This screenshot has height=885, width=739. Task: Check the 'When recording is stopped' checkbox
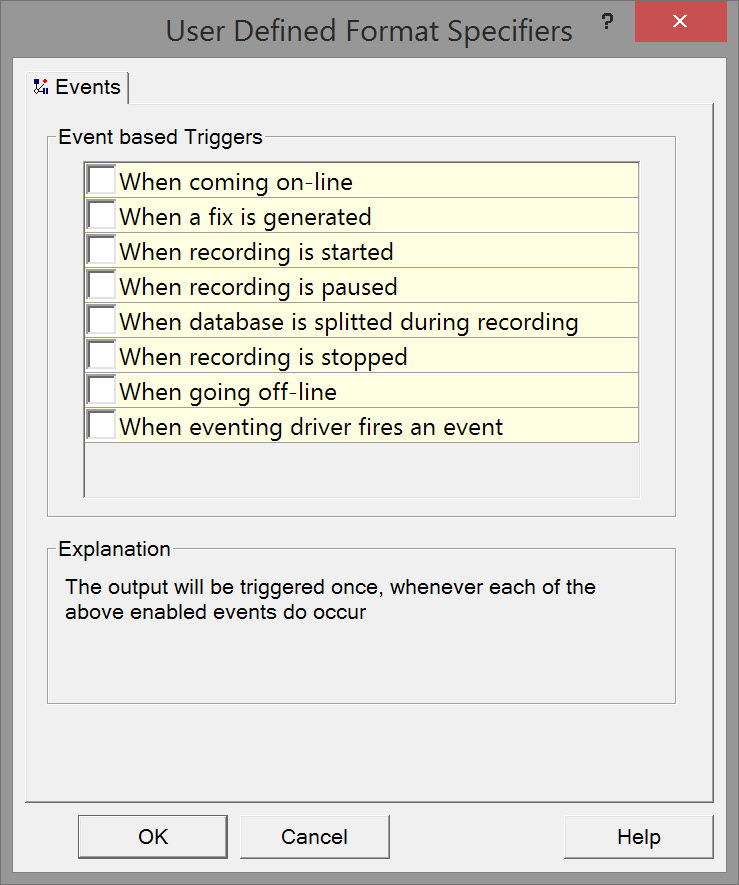[101, 356]
